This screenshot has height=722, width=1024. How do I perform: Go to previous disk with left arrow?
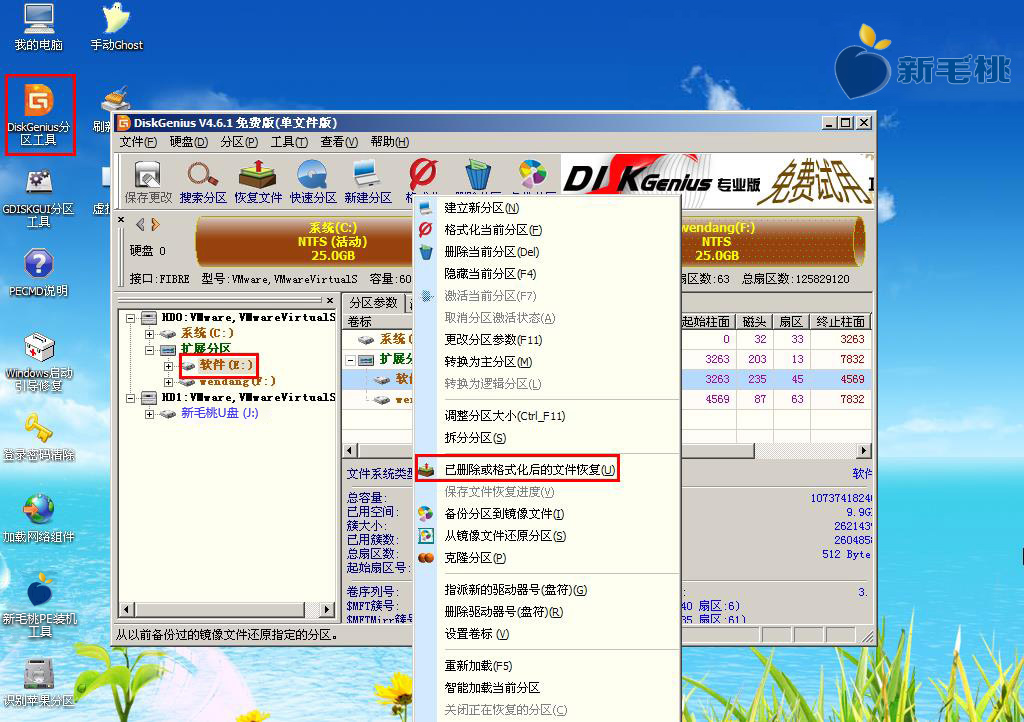140,225
